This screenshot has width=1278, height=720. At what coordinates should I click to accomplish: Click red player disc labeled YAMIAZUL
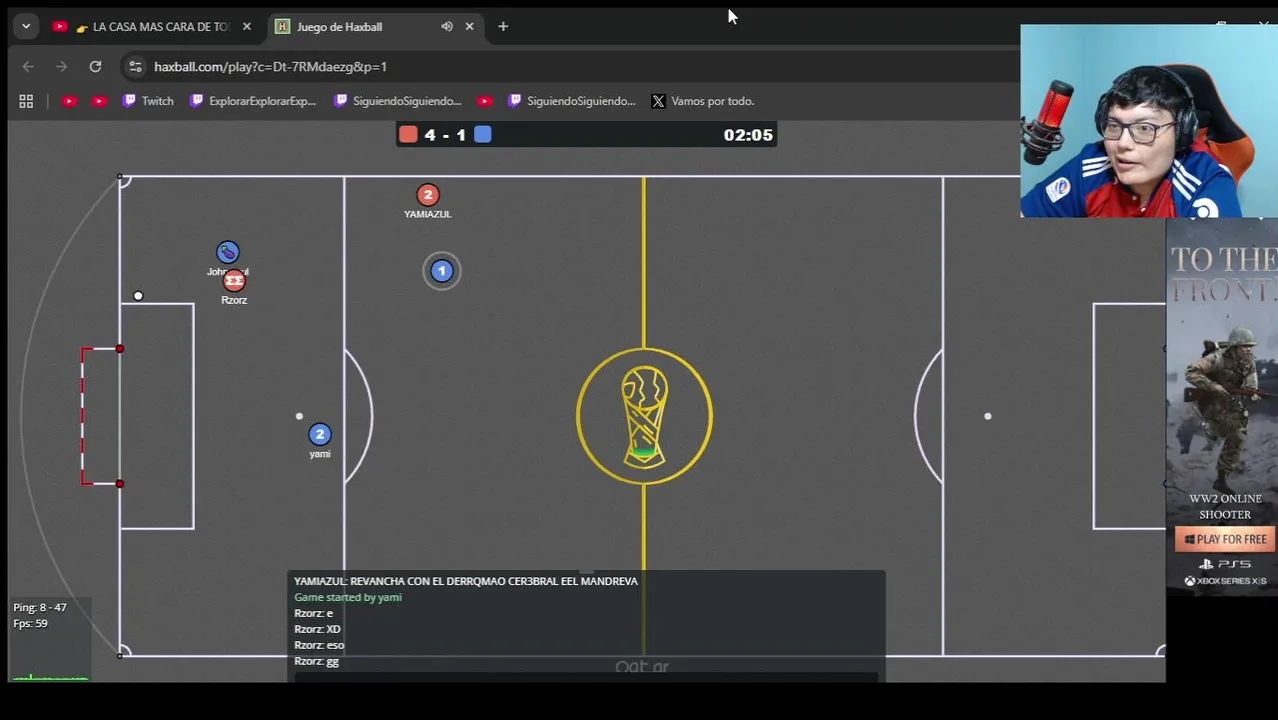click(428, 195)
